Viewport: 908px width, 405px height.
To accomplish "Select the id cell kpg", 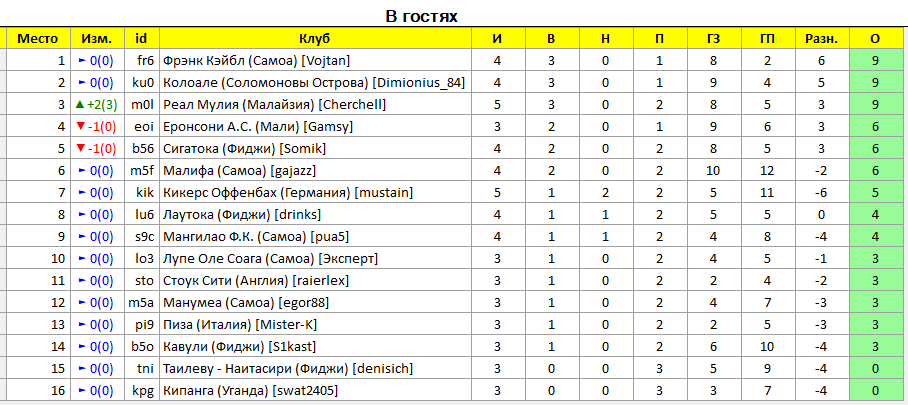I will point(142,390).
